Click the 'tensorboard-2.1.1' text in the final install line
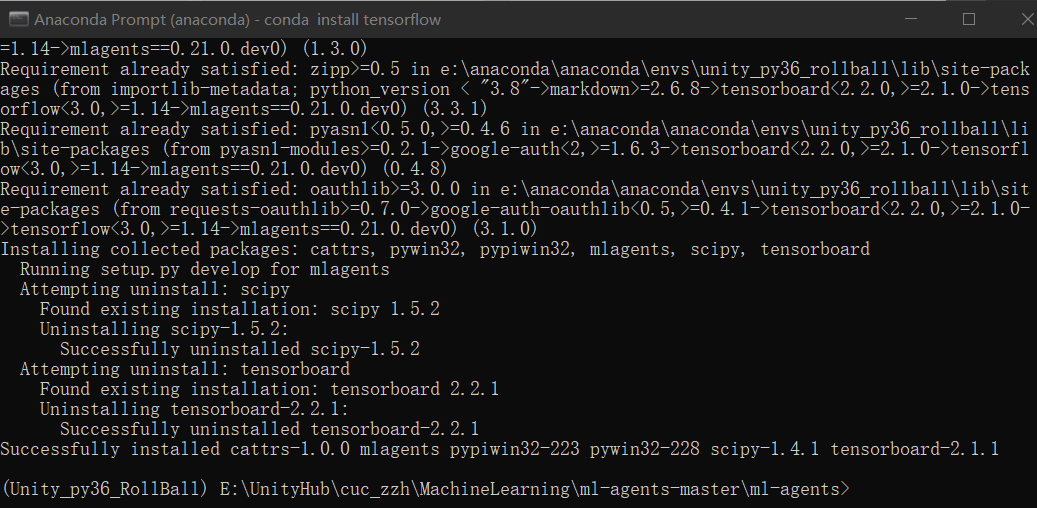 pos(914,449)
